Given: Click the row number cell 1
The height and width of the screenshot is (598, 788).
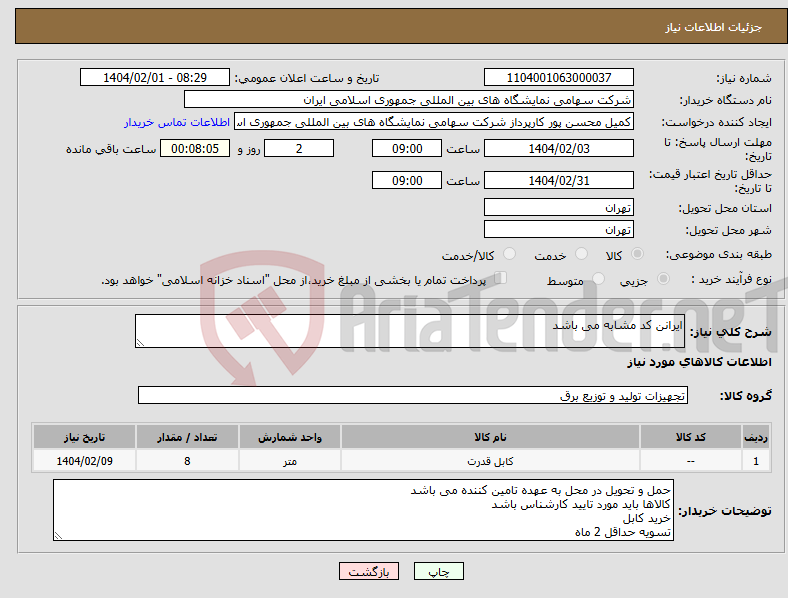Looking at the screenshot, I should point(756,461).
